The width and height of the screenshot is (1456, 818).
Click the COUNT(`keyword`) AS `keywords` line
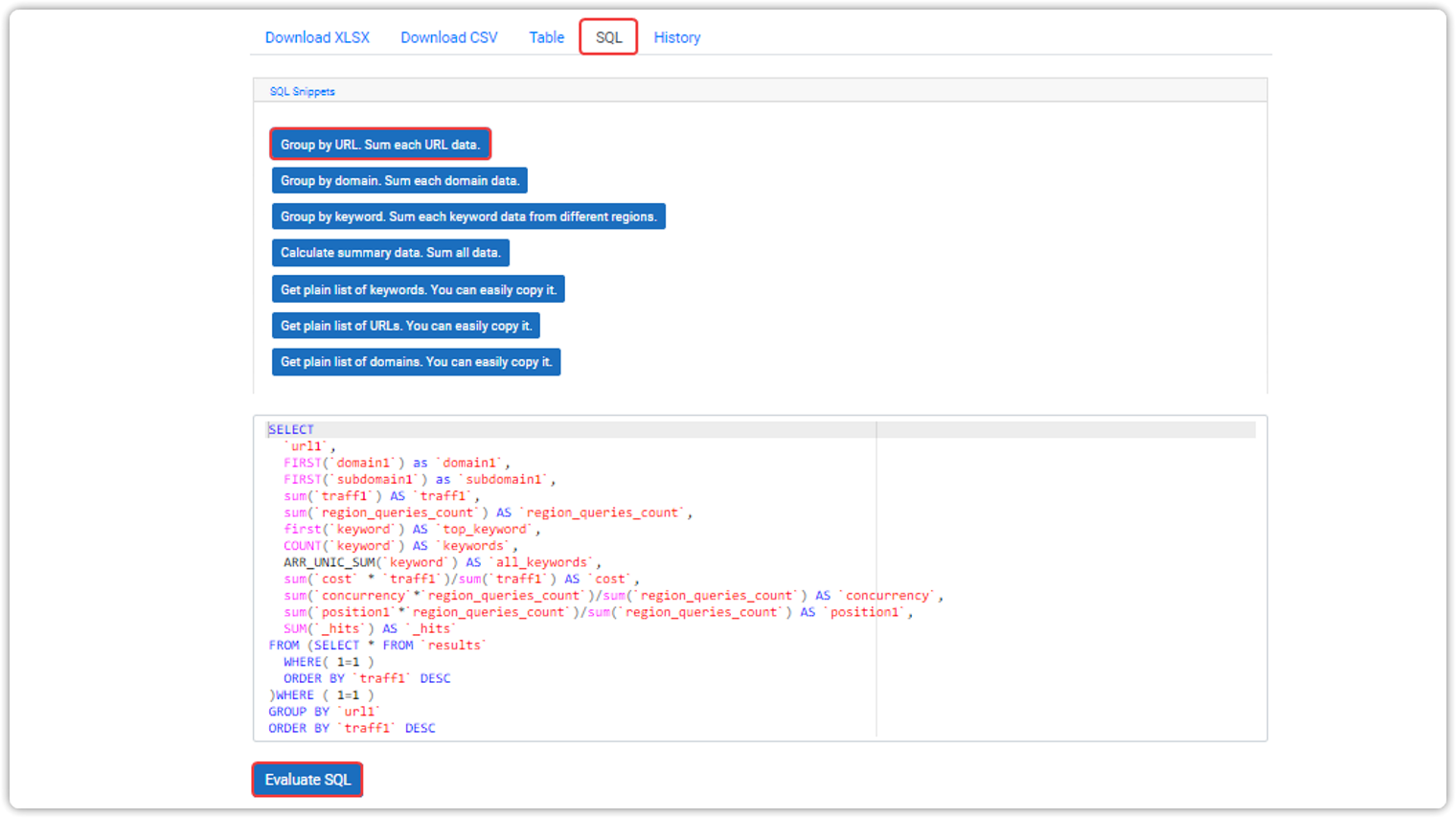tap(400, 546)
